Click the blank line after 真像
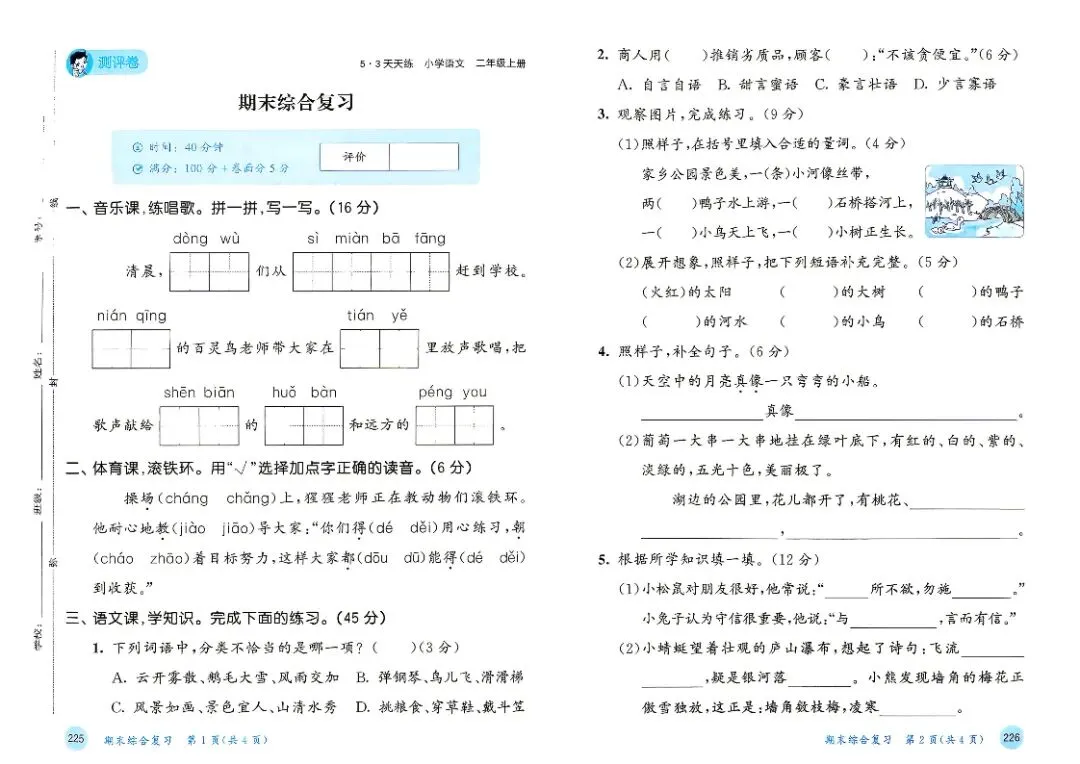Screen dimensions: 1080x764 pos(906,413)
